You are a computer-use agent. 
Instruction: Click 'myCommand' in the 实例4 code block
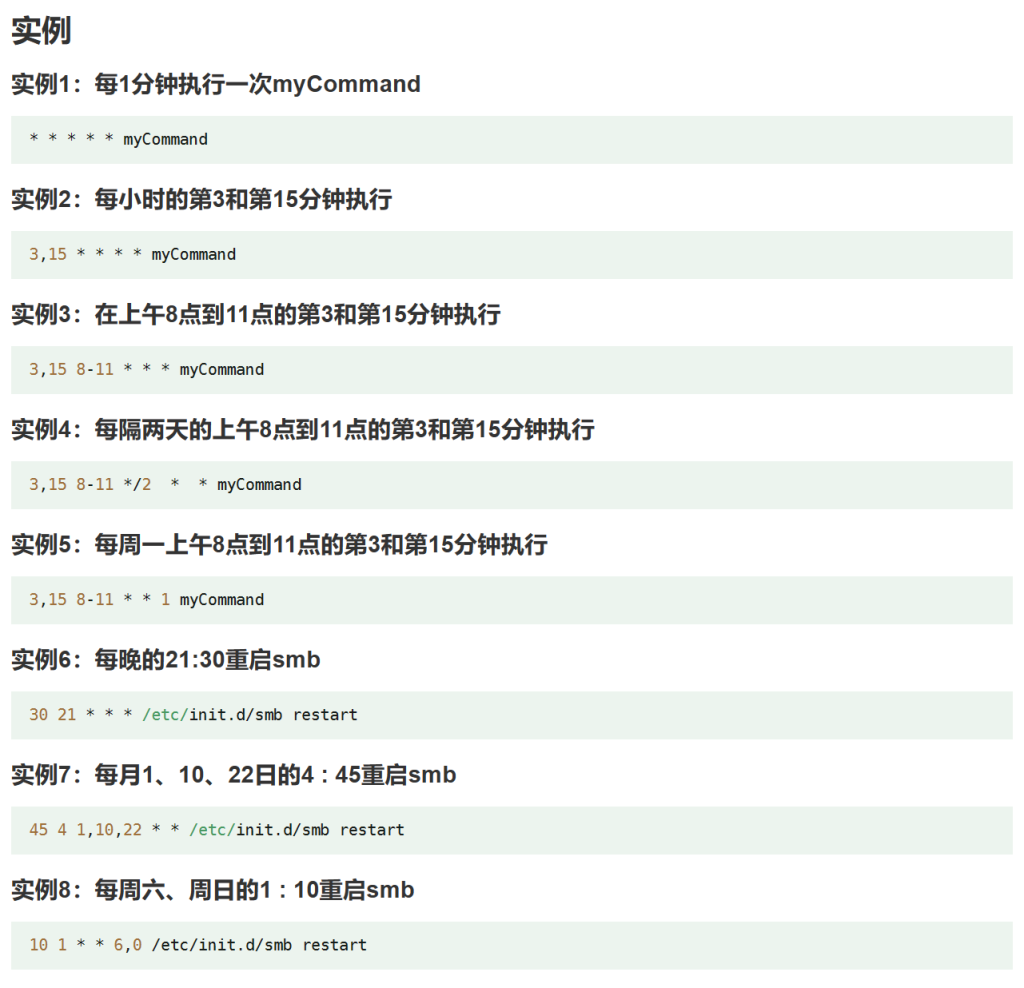click(259, 484)
